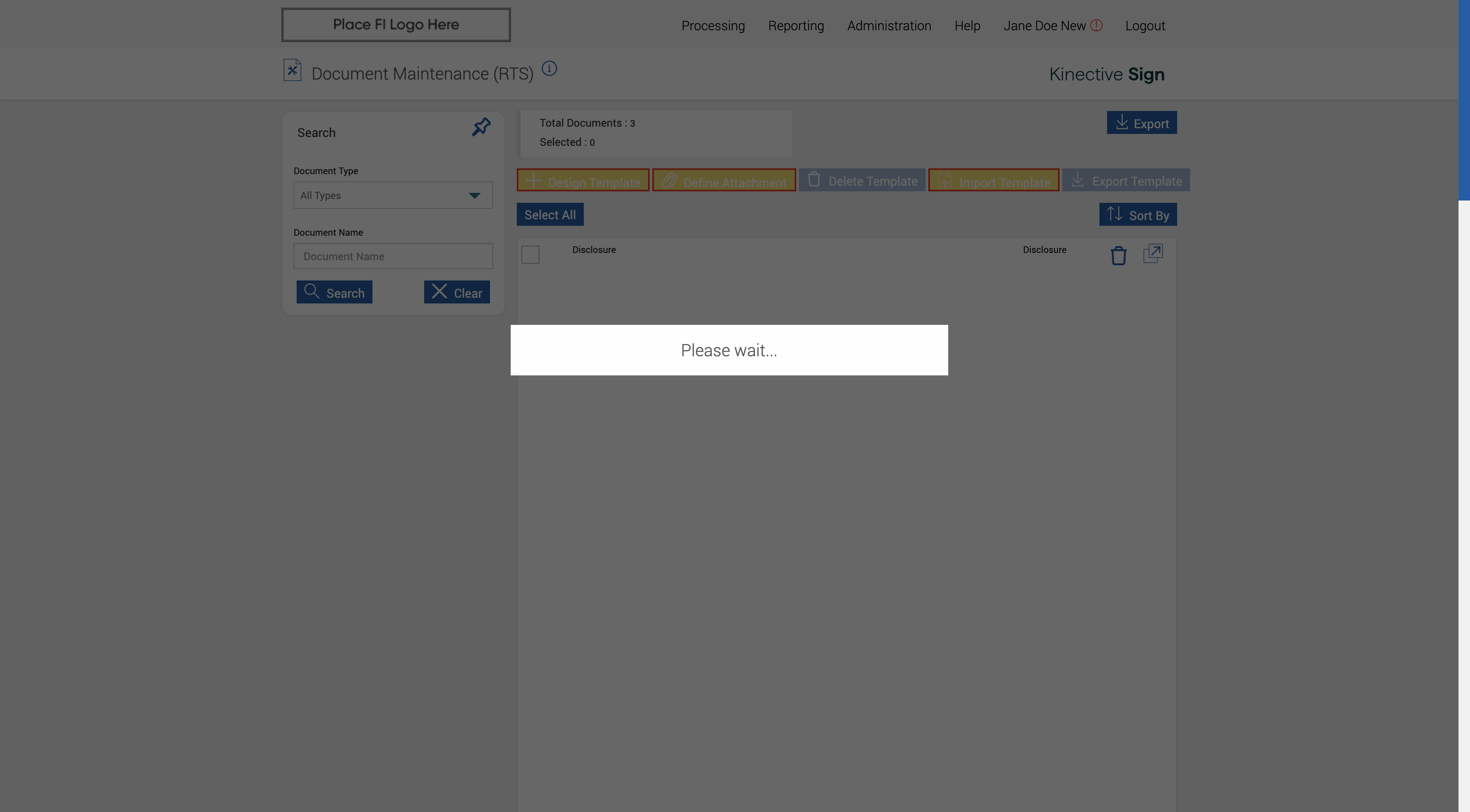Click the page vertical scrollbar thumb

coord(1464,100)
